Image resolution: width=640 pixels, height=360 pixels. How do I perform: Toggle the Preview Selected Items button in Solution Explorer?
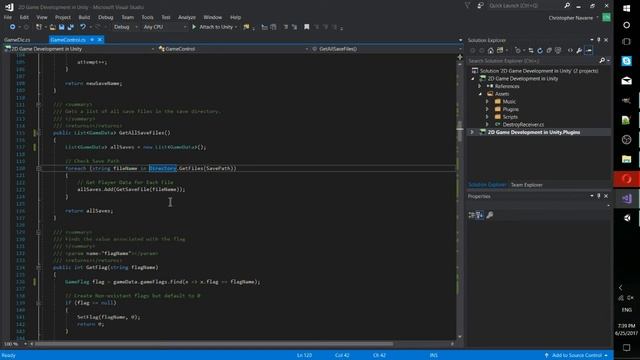click(589, 51)
